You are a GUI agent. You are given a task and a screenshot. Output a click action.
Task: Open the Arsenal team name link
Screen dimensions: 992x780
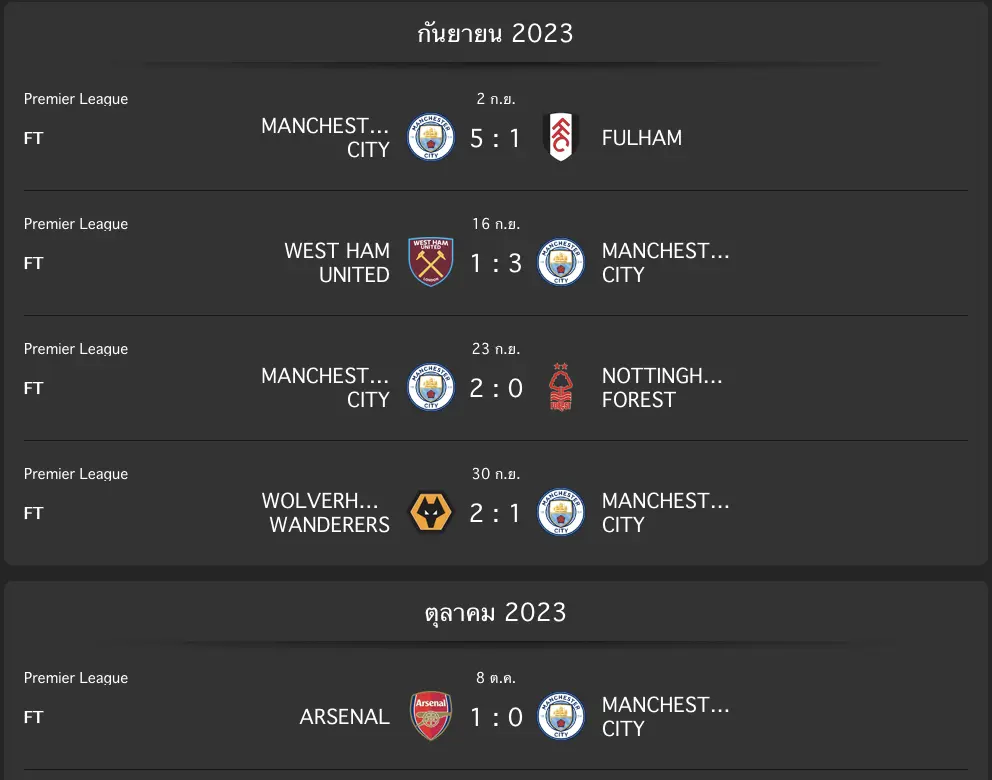(344, 717)
